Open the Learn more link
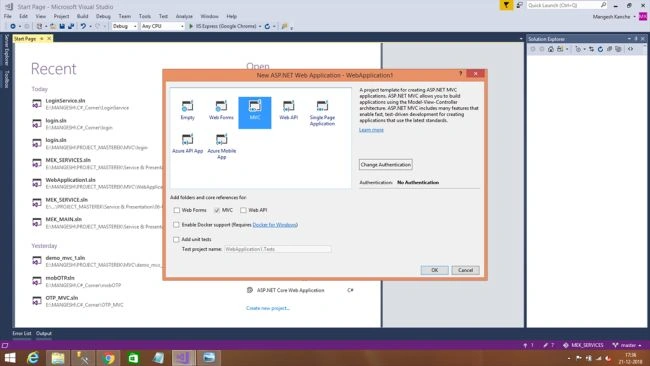The height and width of the screenshot is (366, 650). click(371, 130)
